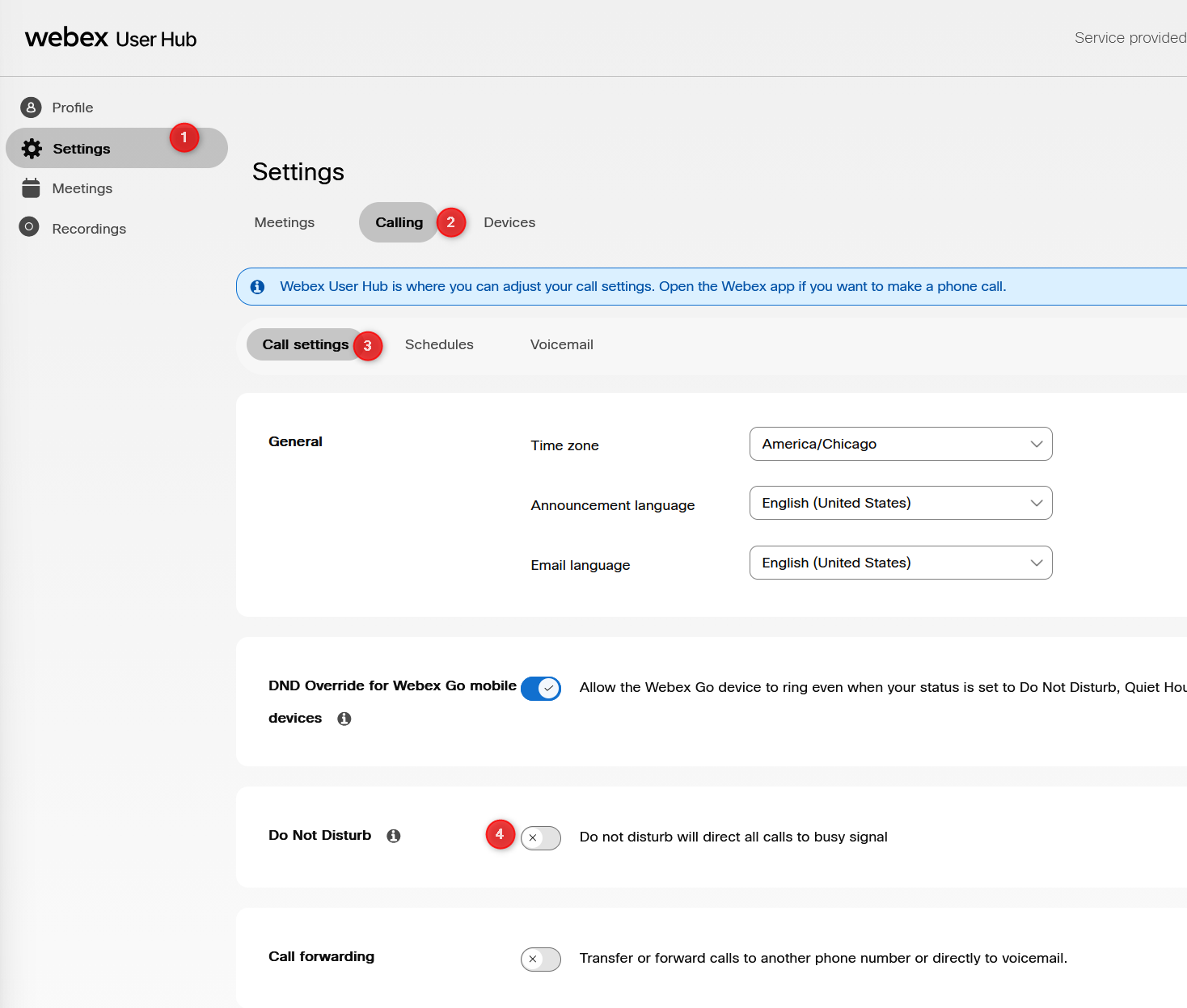Select the Meetings settings tab
Viewport: 1187px width, 1008px height.
pos(285,222)
